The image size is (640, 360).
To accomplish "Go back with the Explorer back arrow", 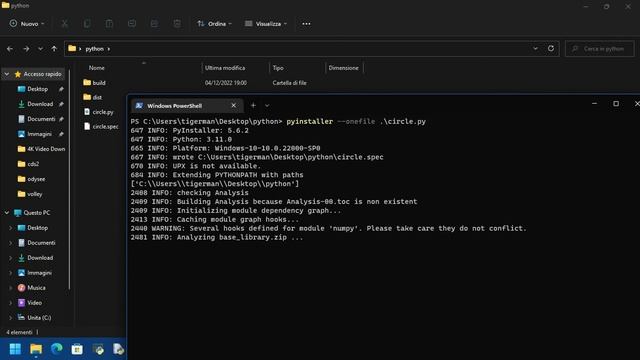I will 10,49.
